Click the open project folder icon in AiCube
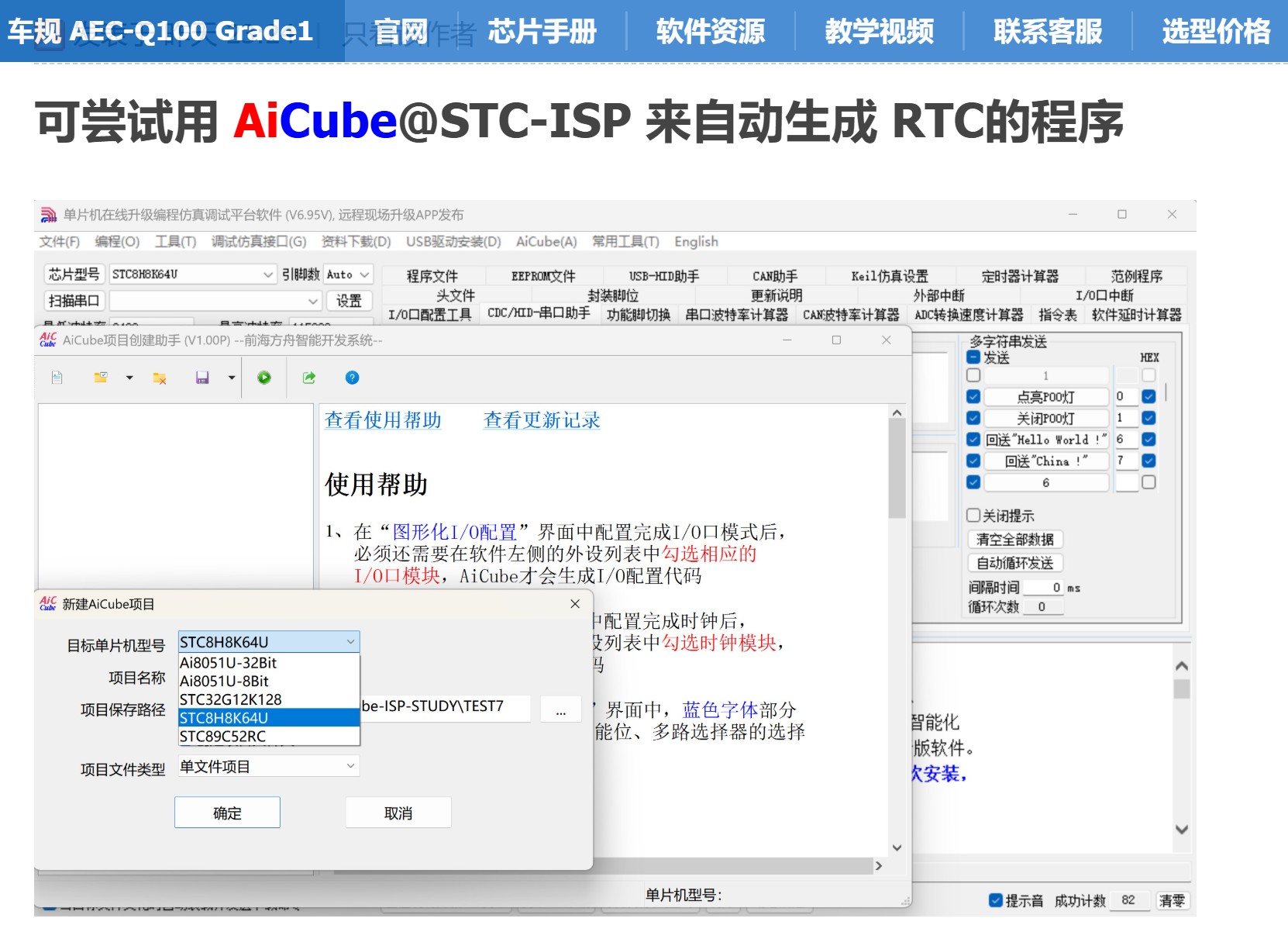Image resolution: width=1288 pixels, height=932 pixels. pyautogui.click(x=101, y=378)
